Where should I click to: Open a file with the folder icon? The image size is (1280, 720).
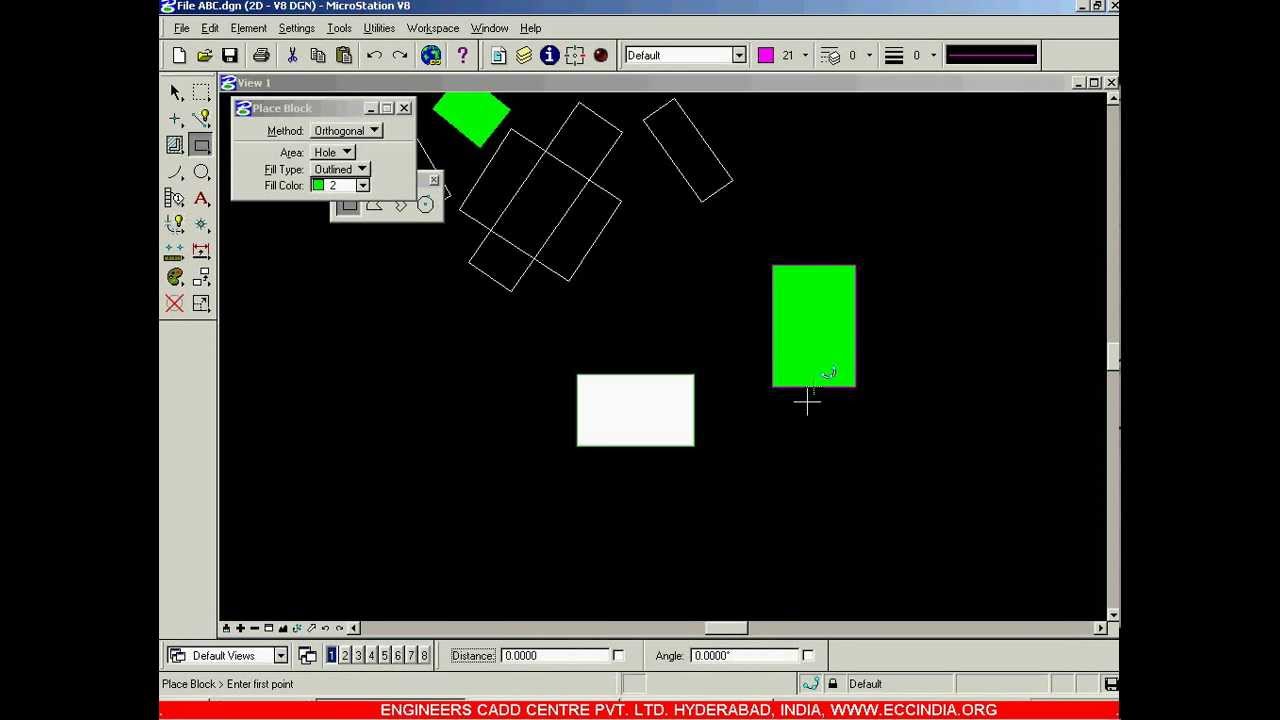click(x=204, y=56)
